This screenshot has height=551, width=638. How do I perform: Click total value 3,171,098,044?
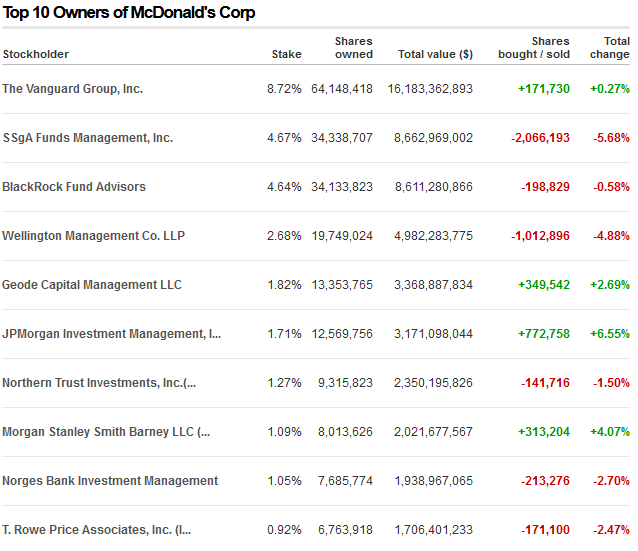[433, 334]
